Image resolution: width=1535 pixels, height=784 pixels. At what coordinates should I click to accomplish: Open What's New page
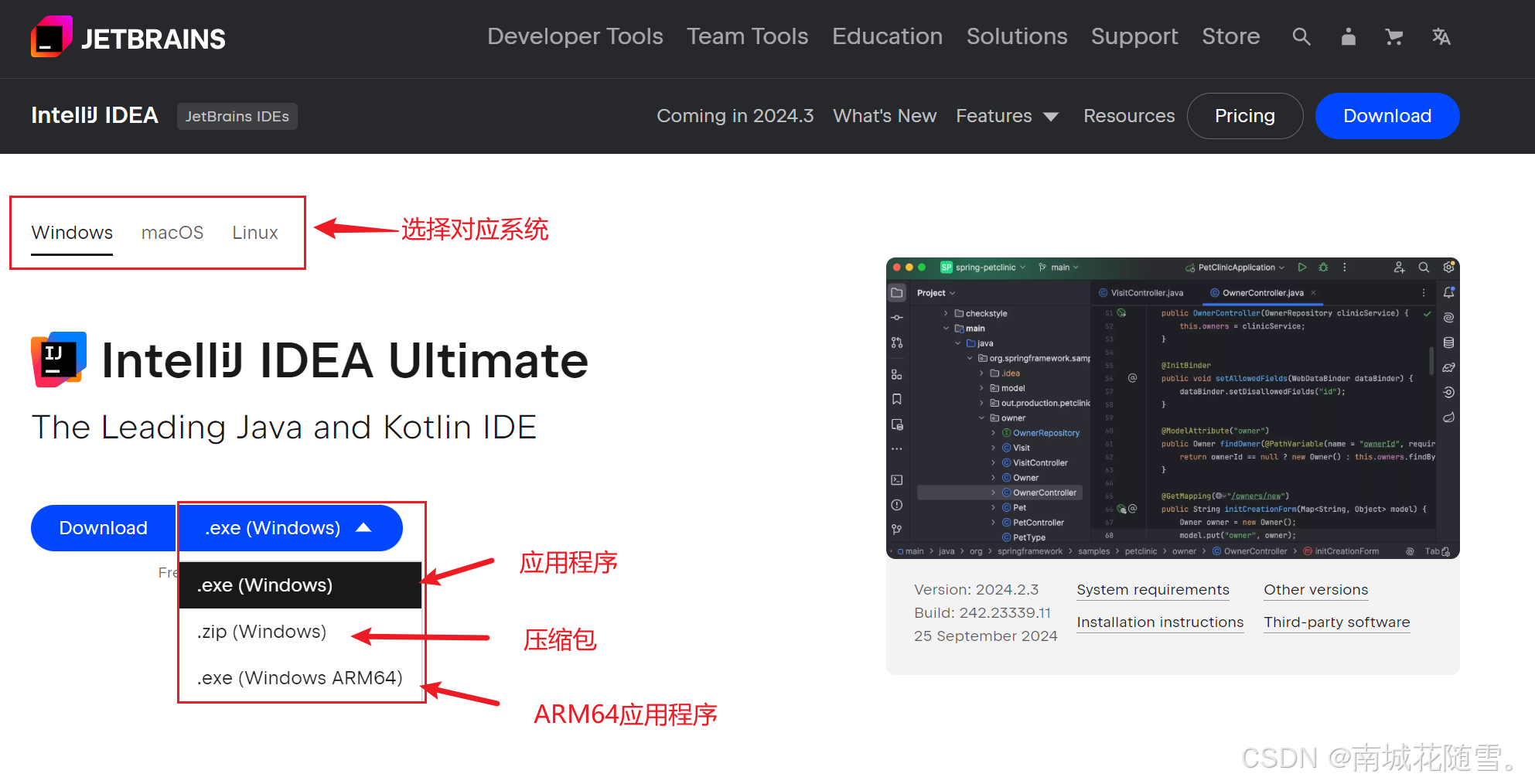[885, 116]
